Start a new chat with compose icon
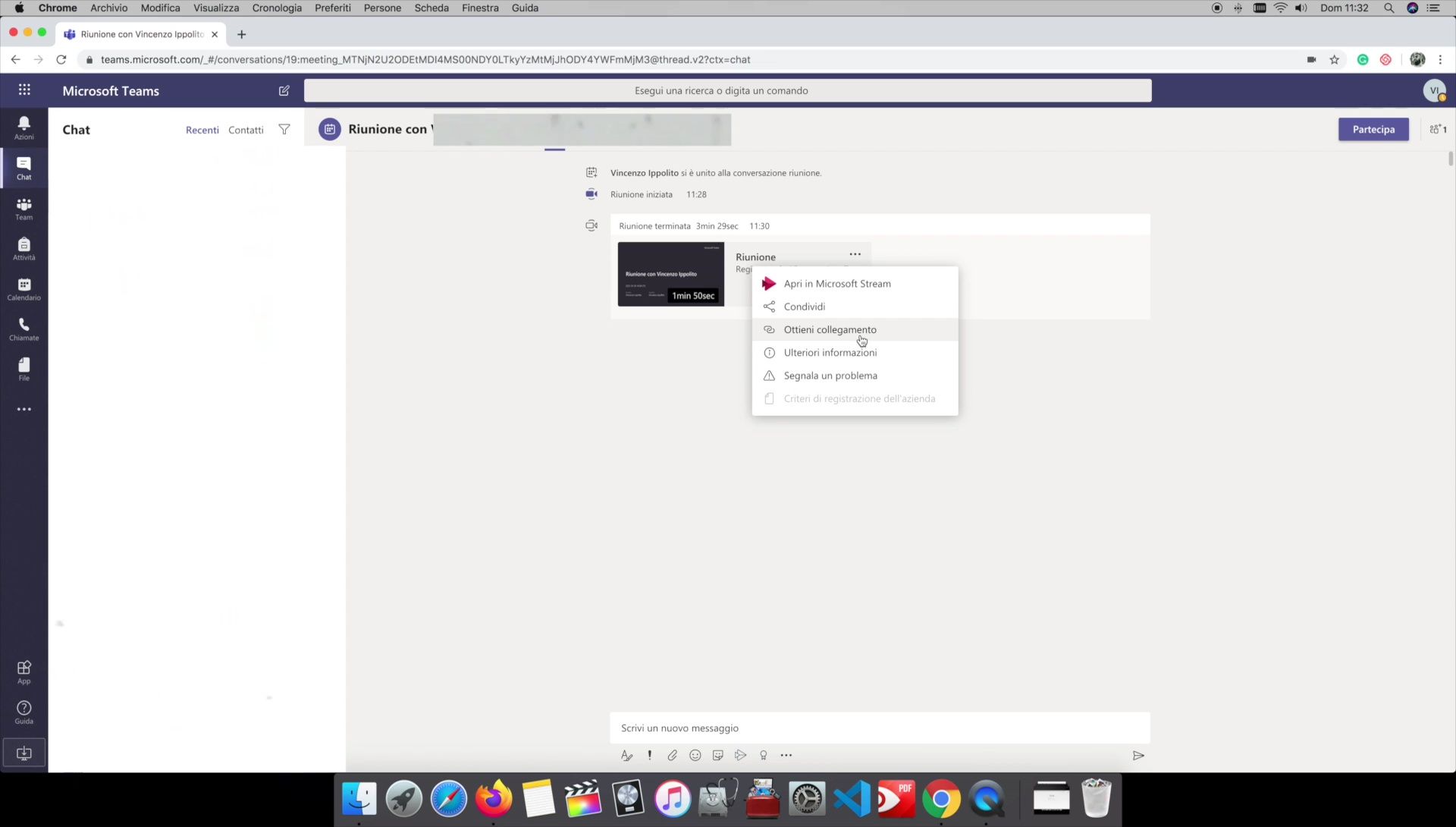 click(284, 90)
